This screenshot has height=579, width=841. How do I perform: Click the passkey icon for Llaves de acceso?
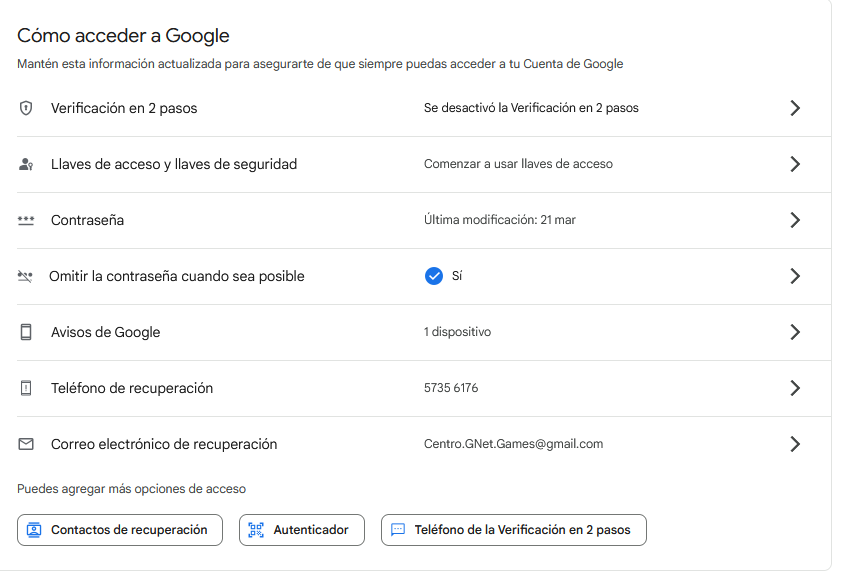pyautogui.click(x=26, y=164)
